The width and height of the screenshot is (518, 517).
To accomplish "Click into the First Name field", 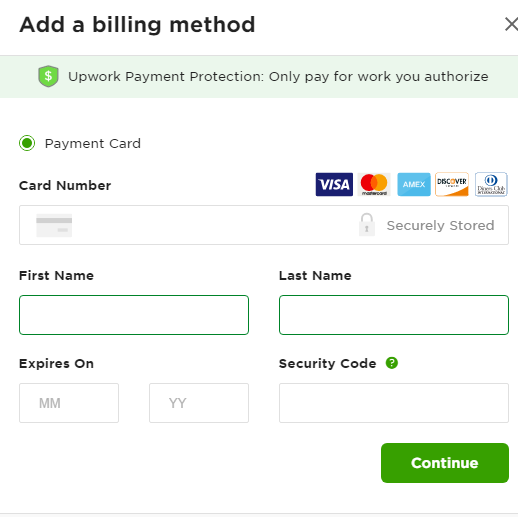I will click(x=134, y=315).
